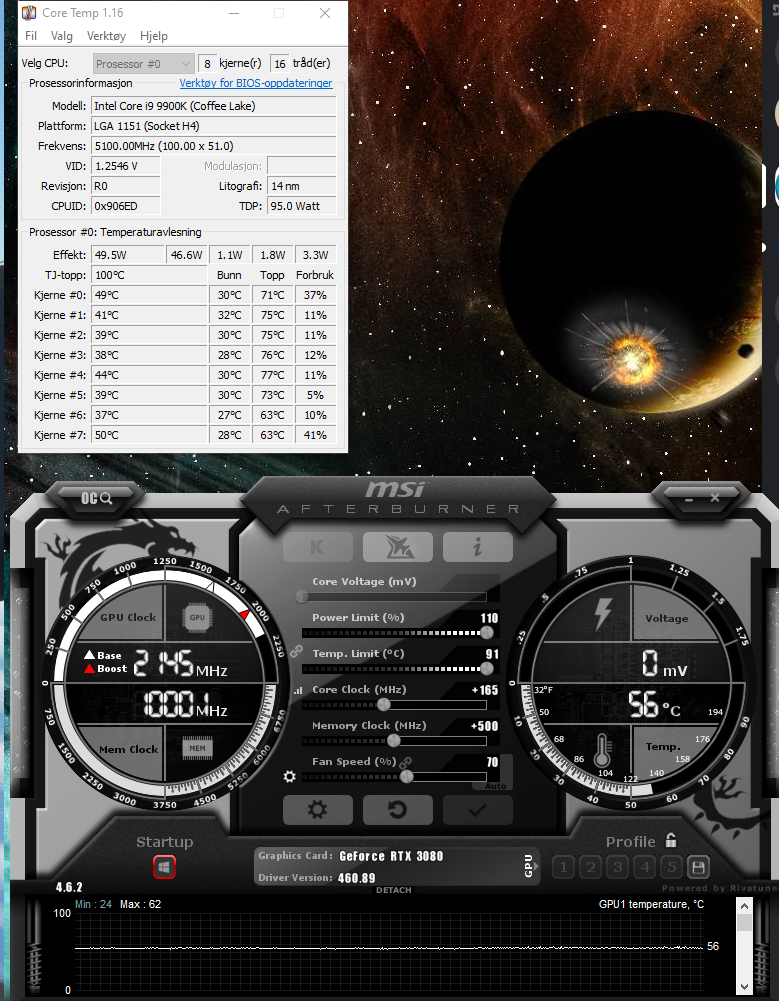Click the Fan Speed slider handle
The image size is (779, 1001).
tap(407, 776)
